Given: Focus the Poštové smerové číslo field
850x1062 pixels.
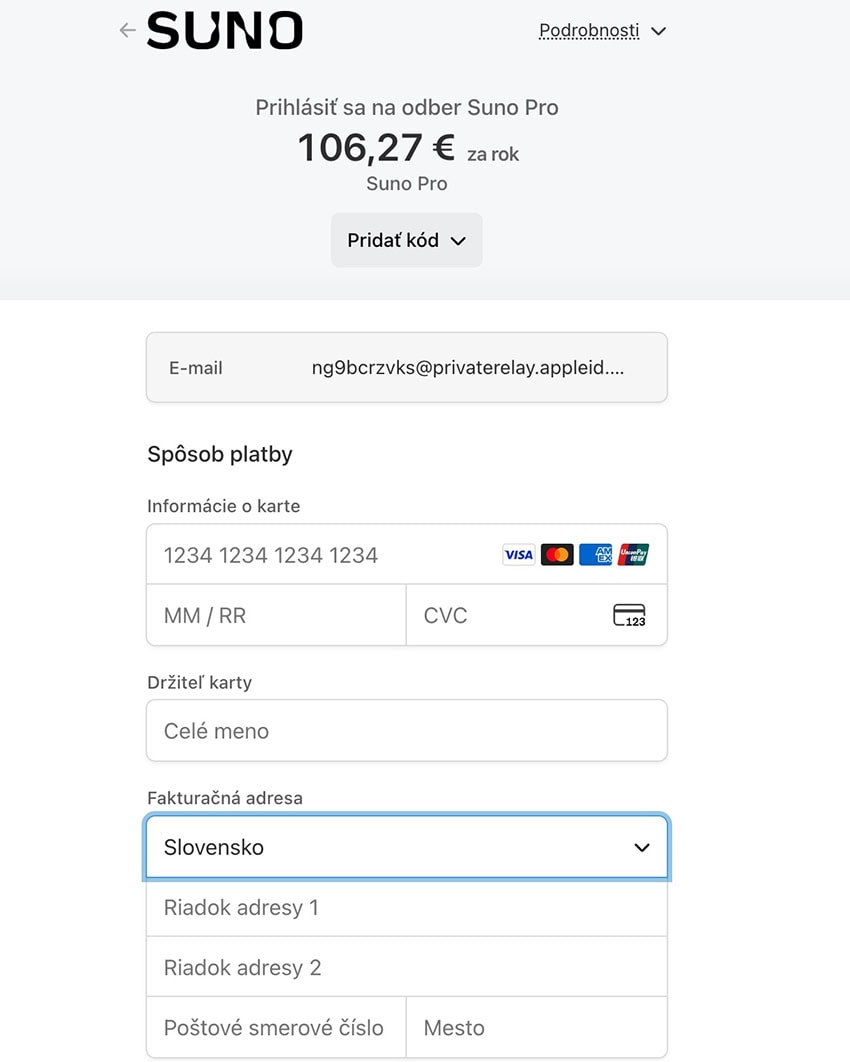Looking at the screenshot, I should click(x=275, y=1028).
